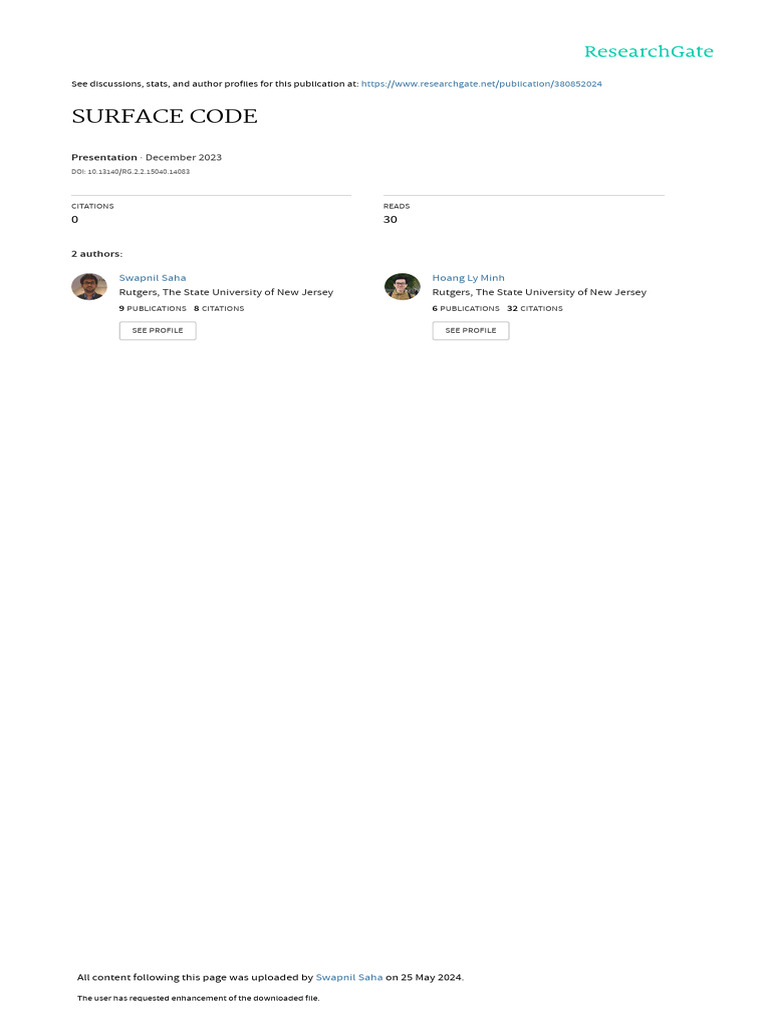
Task: Click the Presentation type label
Action: pyautogui.click(x=104, y=157)
